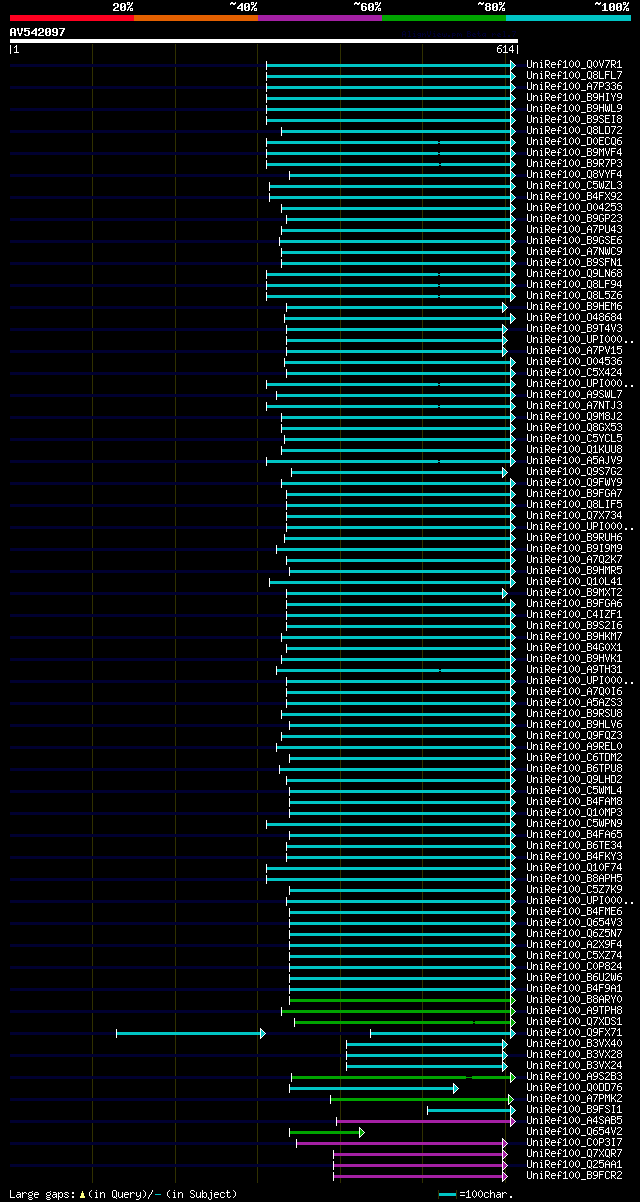Select the UniRef100_Q9S7G2 label
Viewport: 640px width, 1202px height.
574,471
